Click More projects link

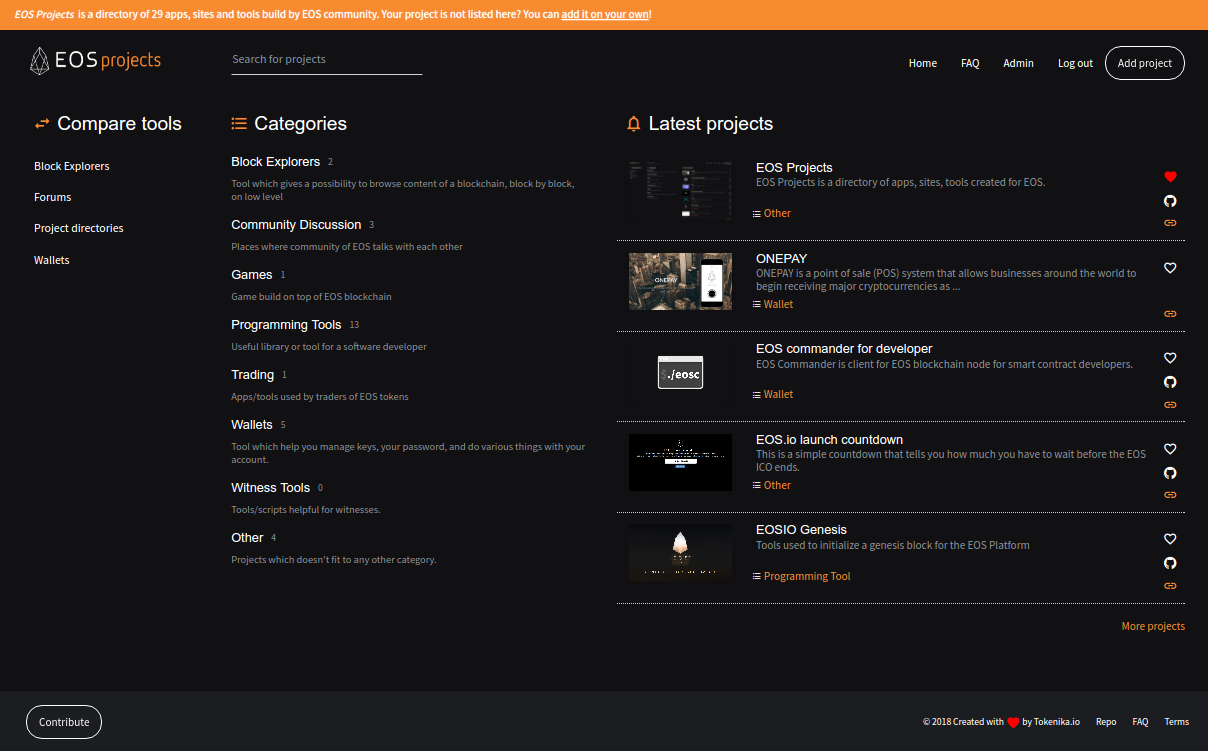click(x=1153, y=626)
